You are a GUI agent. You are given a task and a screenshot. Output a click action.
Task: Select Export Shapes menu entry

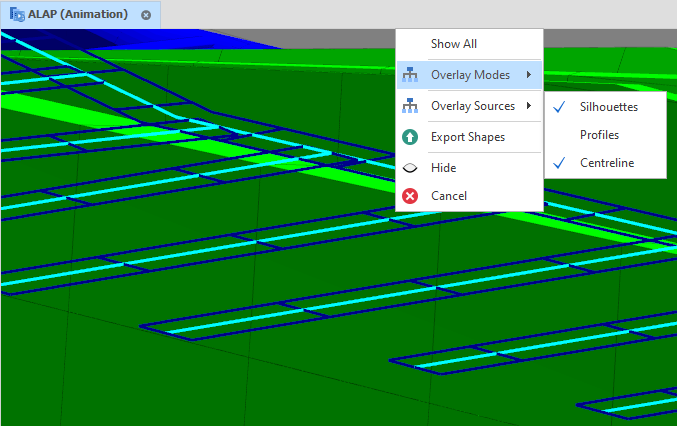coord(469,137)
